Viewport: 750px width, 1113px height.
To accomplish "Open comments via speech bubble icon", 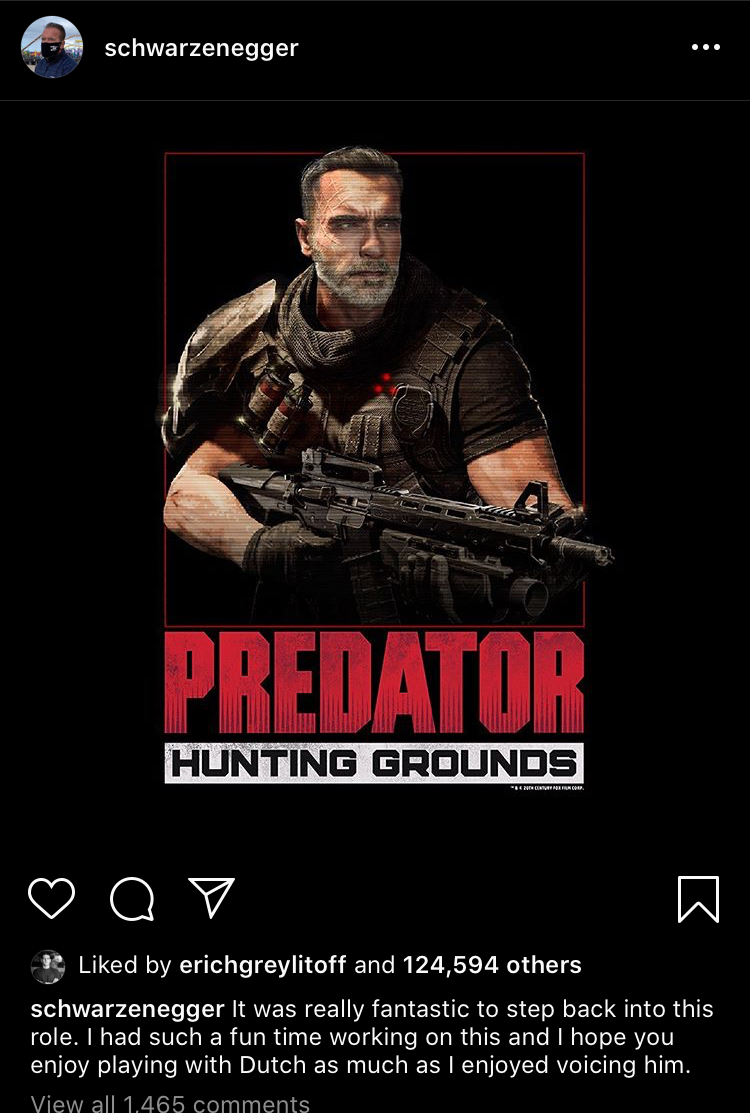I will point(132,899).
